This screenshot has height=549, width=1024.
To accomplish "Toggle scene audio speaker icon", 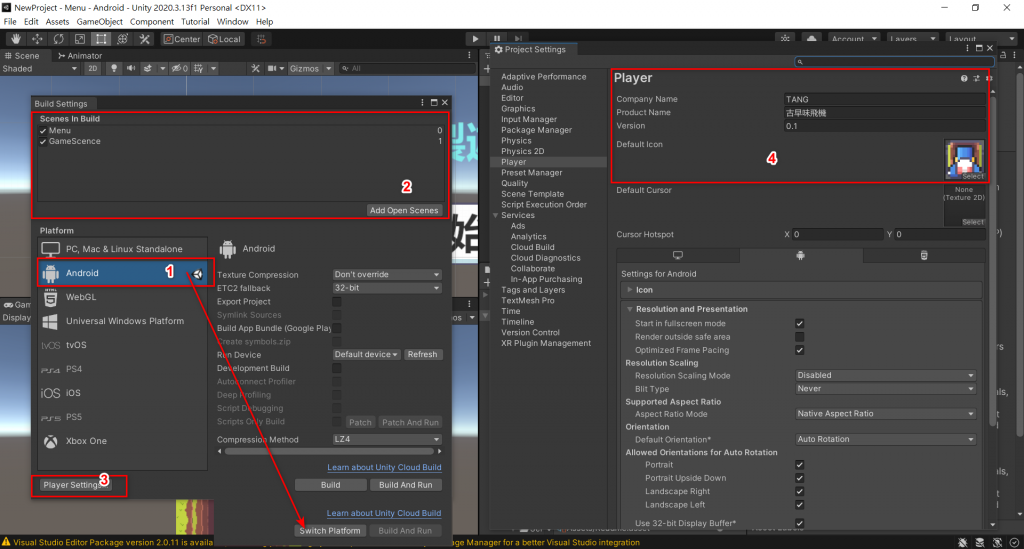I will tap(131, 69).
